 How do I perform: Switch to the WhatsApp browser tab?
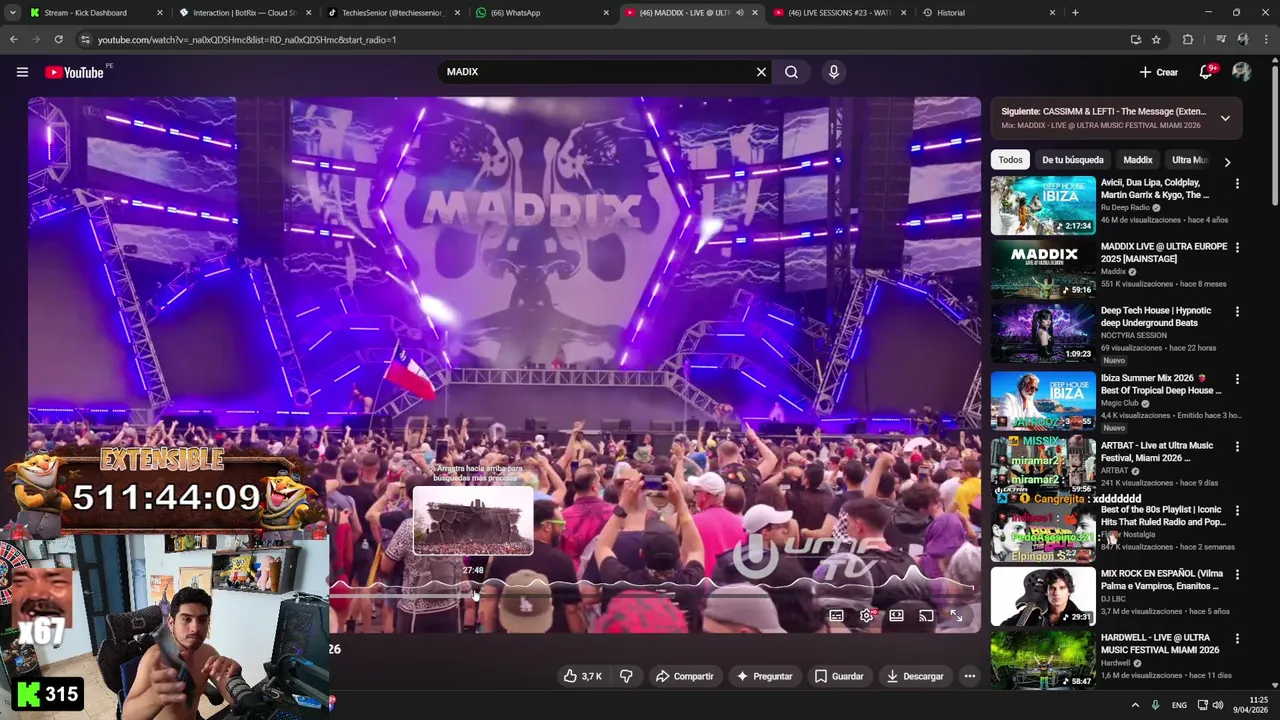tap(540, 13)
